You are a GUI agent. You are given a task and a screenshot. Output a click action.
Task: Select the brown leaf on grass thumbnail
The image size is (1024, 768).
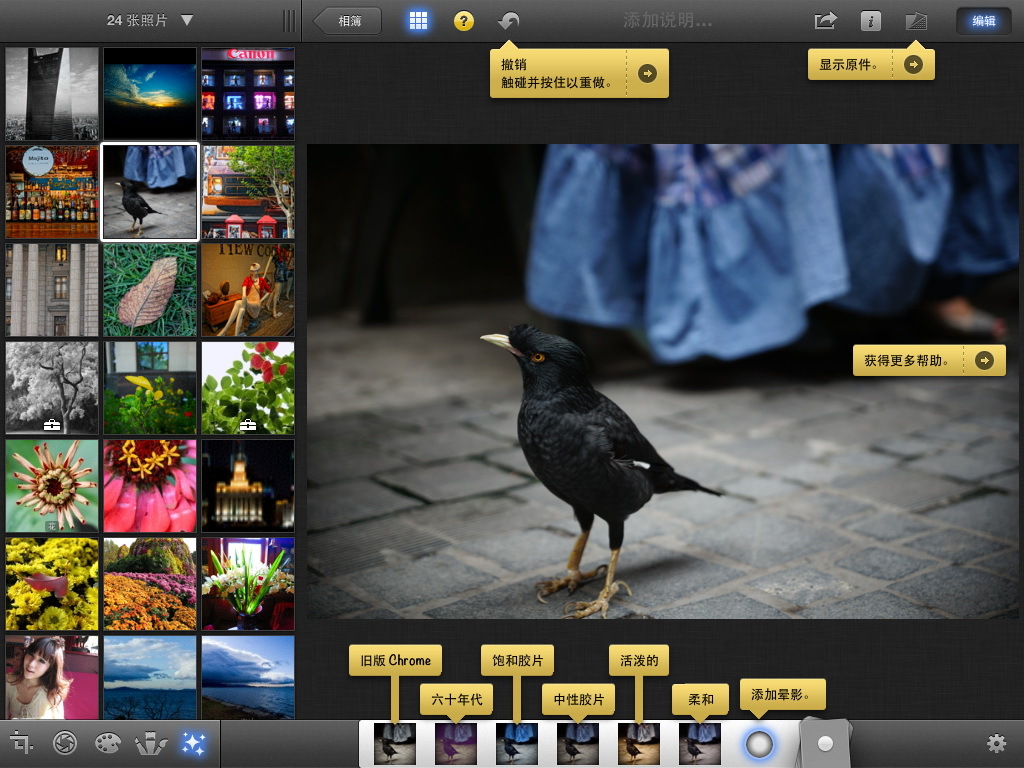(x=150, y=290)
